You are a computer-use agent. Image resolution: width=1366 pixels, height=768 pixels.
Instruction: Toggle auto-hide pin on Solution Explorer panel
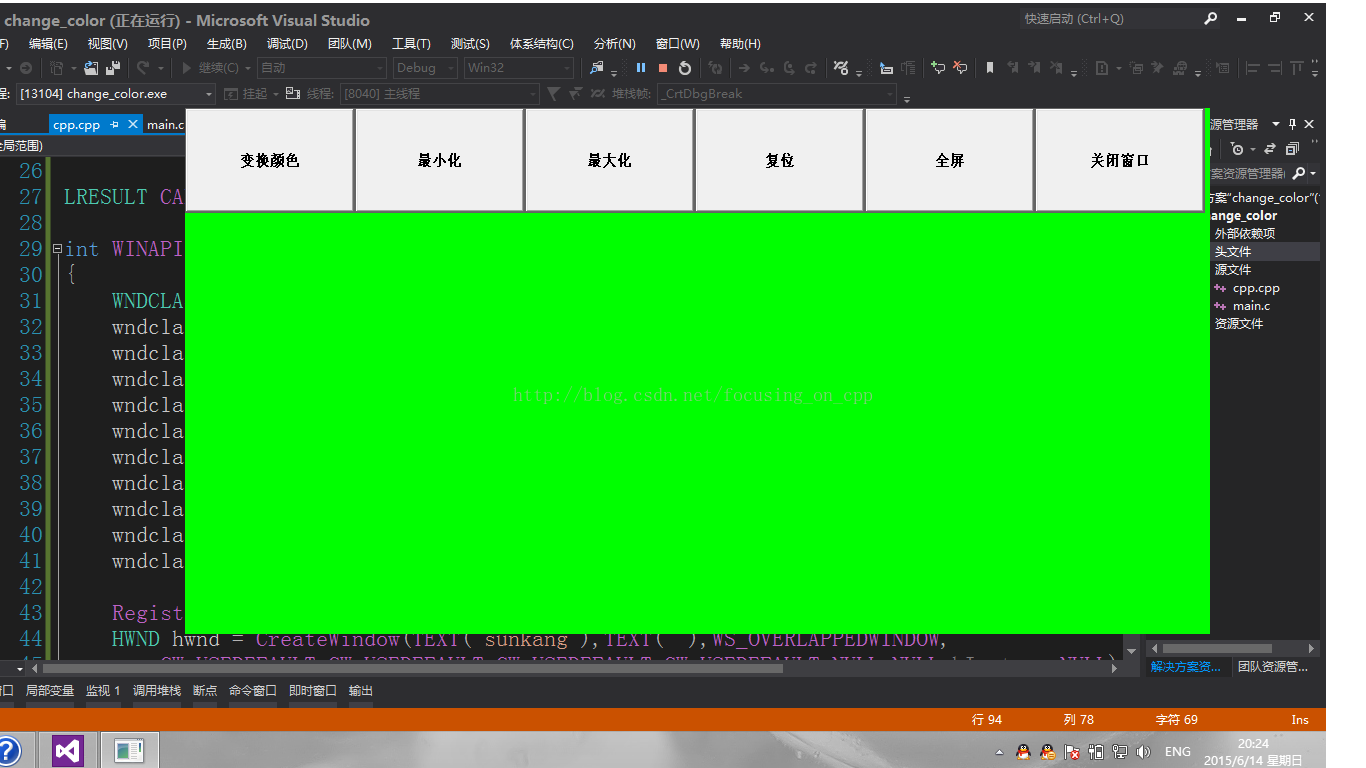[1292, 124]
